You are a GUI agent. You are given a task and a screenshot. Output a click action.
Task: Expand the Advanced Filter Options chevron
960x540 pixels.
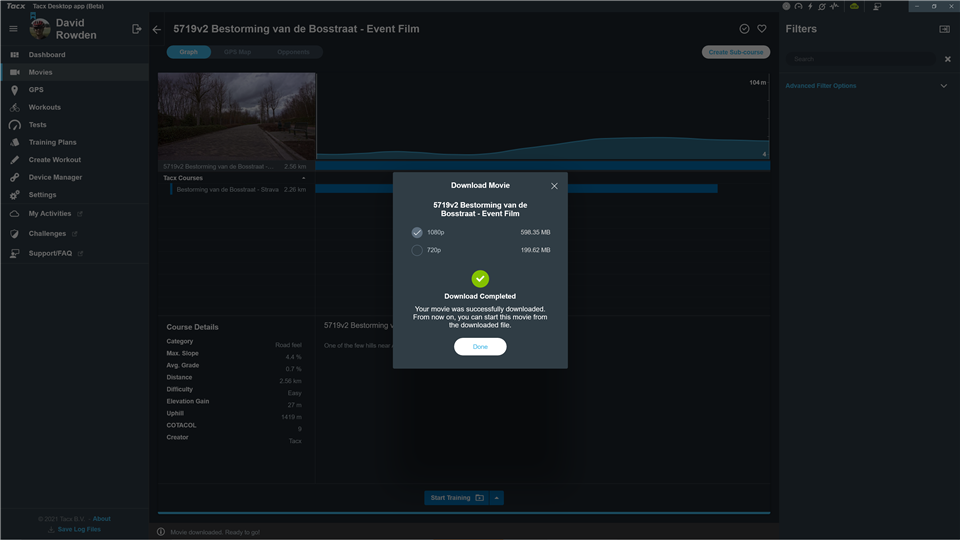[943, 86]
